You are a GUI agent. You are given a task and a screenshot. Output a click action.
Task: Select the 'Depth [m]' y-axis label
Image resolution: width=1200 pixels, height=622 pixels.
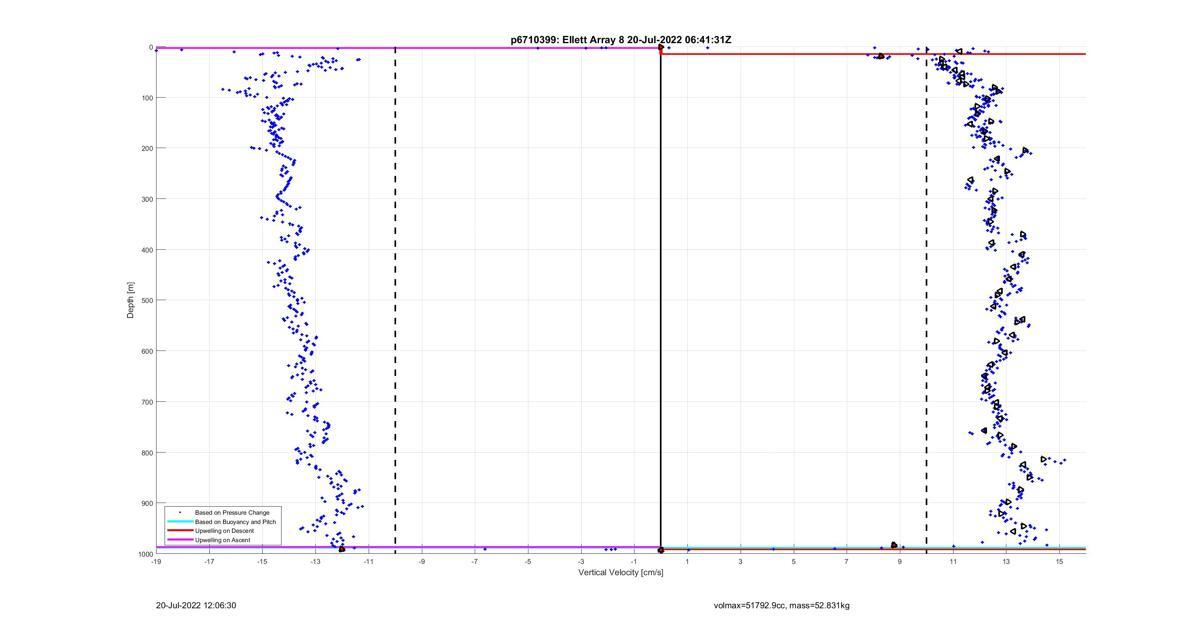click(x=130, y=300)
